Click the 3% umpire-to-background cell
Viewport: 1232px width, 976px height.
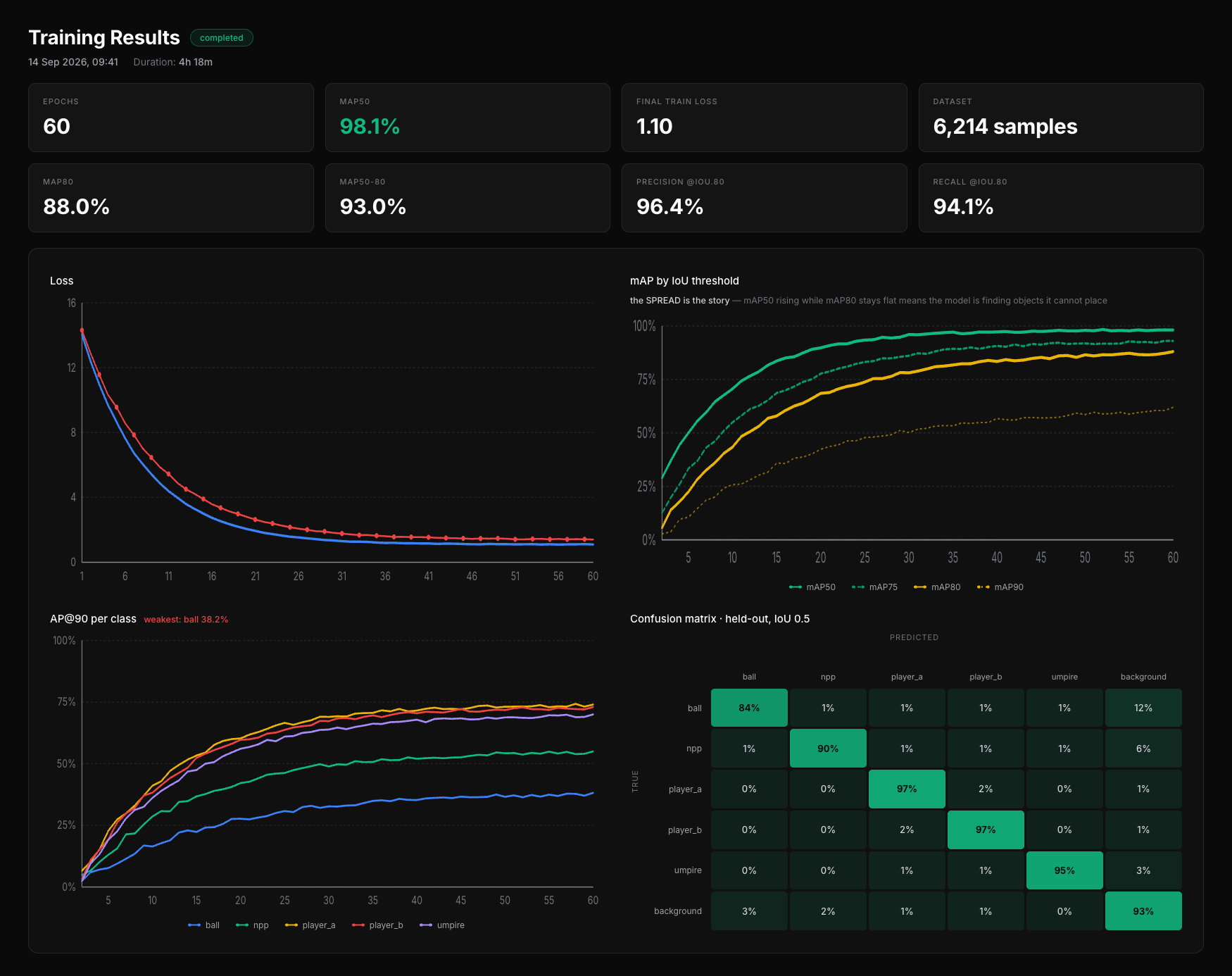tap(1143, 870)
